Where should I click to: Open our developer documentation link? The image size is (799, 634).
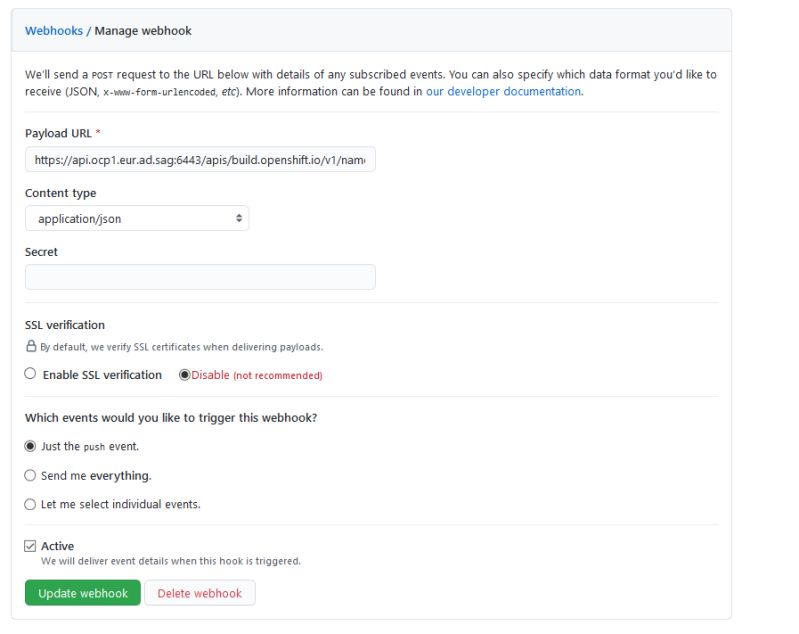503,91
